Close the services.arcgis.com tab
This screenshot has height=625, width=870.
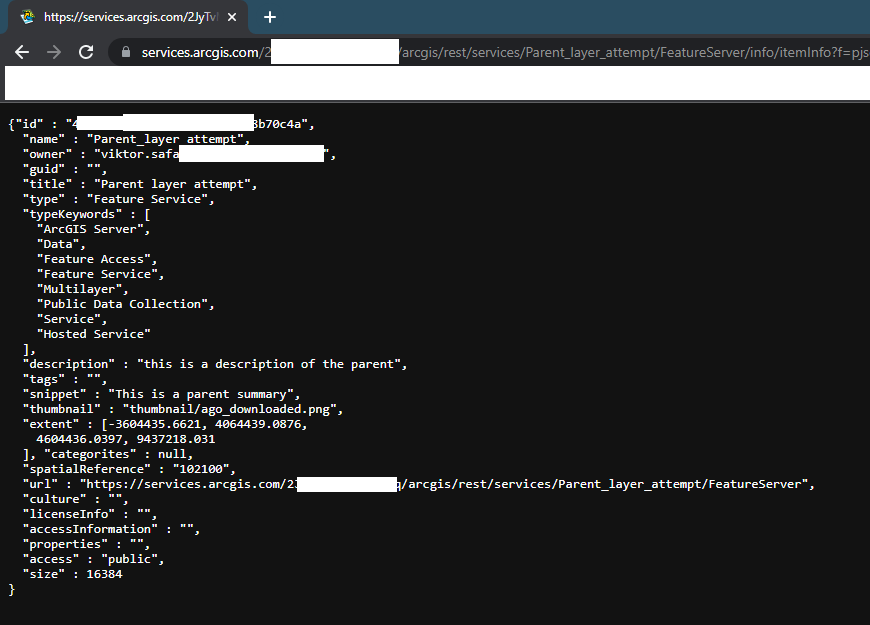(232, 17)
